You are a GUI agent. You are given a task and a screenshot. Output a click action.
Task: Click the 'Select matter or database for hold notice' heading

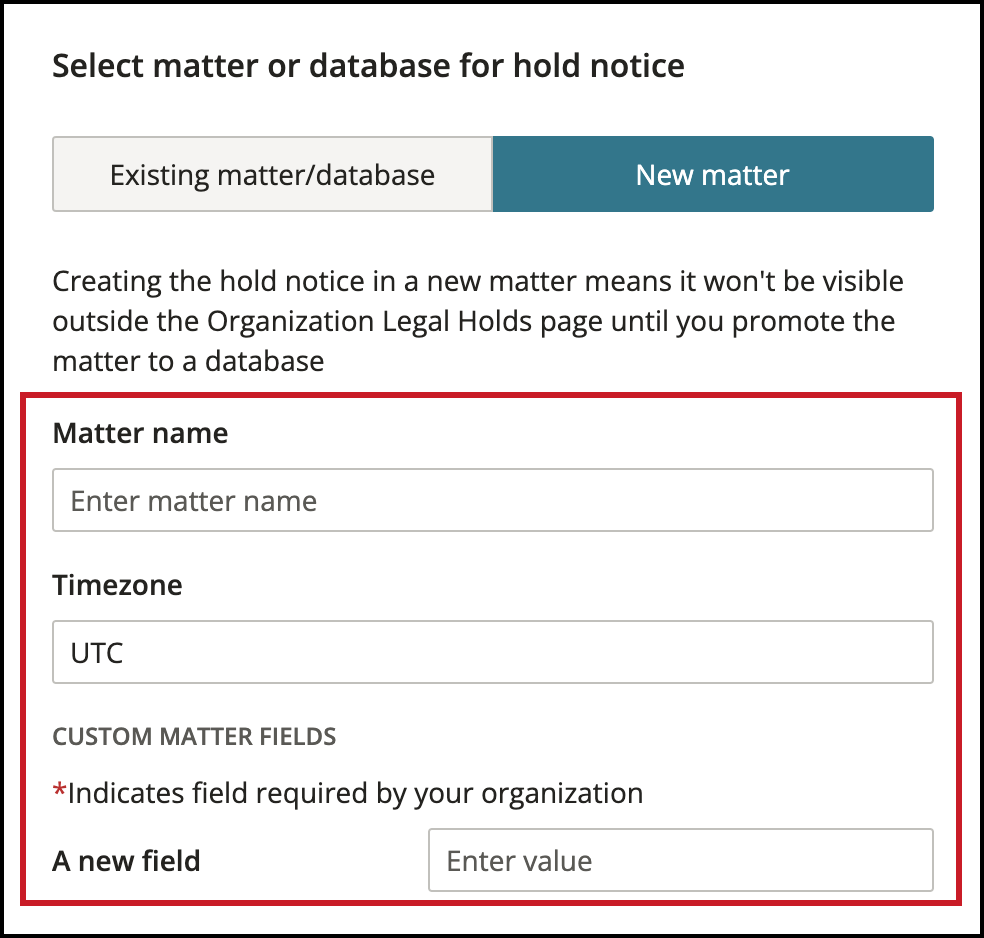tap(368, 65)
